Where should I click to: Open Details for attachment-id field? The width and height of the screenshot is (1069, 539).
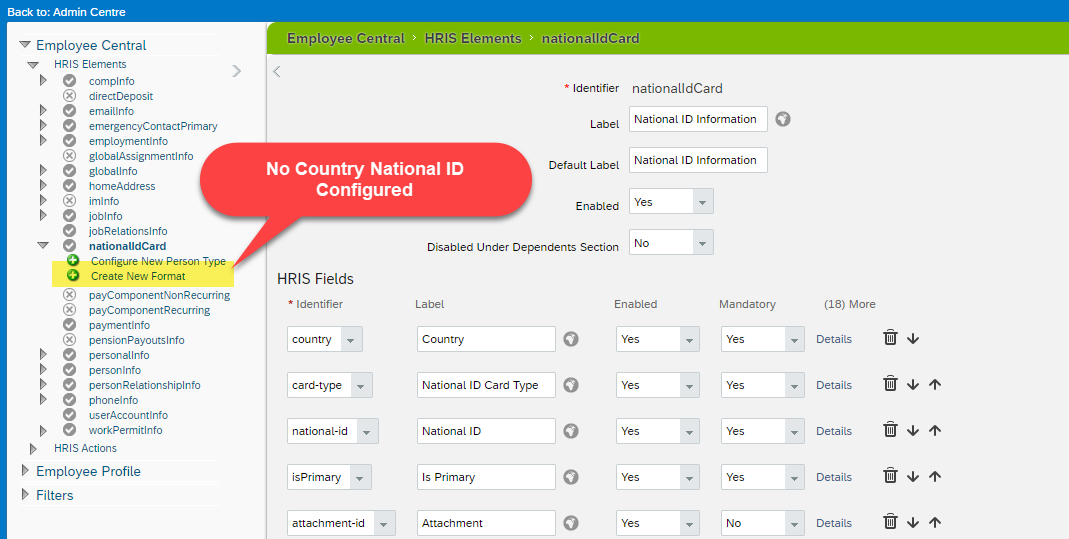tap(834, 523)
